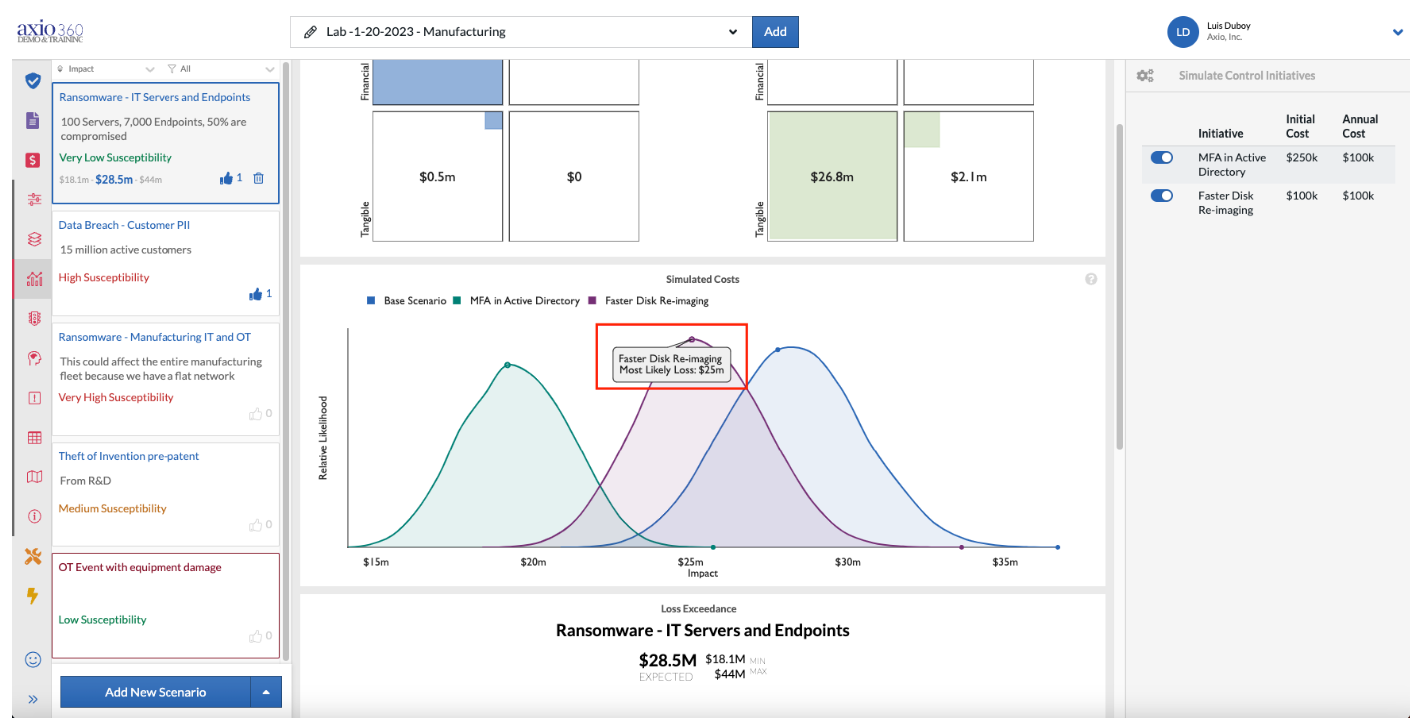Expand the arrow beside Add New Scenario
Viewport: 1410px width, 718px height.
click(266, 692)
